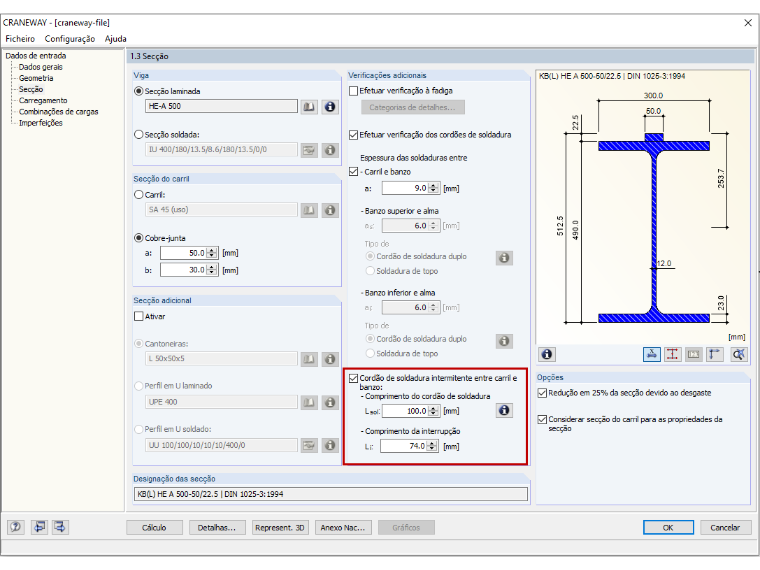
Task: Confirm with OK button
Action: [668, 527]
